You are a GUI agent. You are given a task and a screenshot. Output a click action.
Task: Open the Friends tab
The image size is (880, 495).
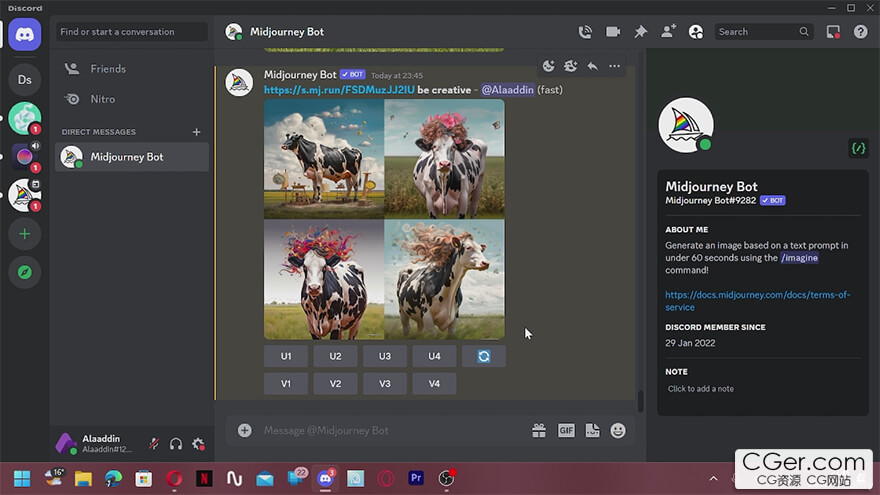(132, 69)
